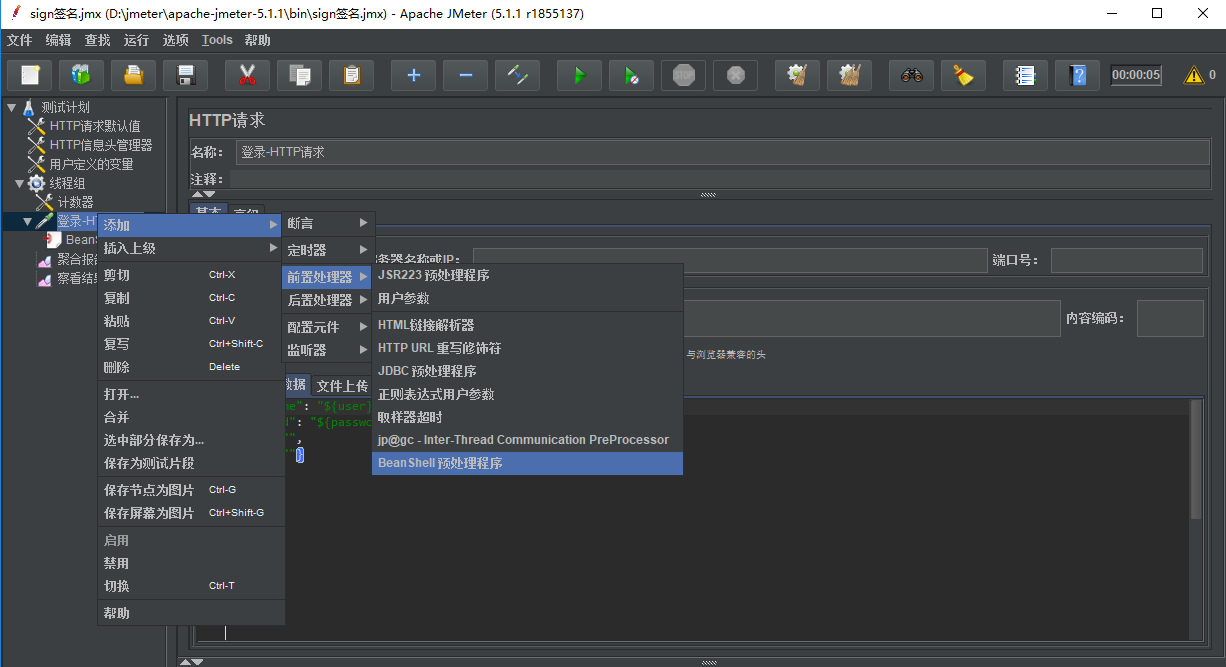The image size is (1226, 667).
Task: Select JSR223 预处理程序 in the submenu
Action: [x=527, y=275]
